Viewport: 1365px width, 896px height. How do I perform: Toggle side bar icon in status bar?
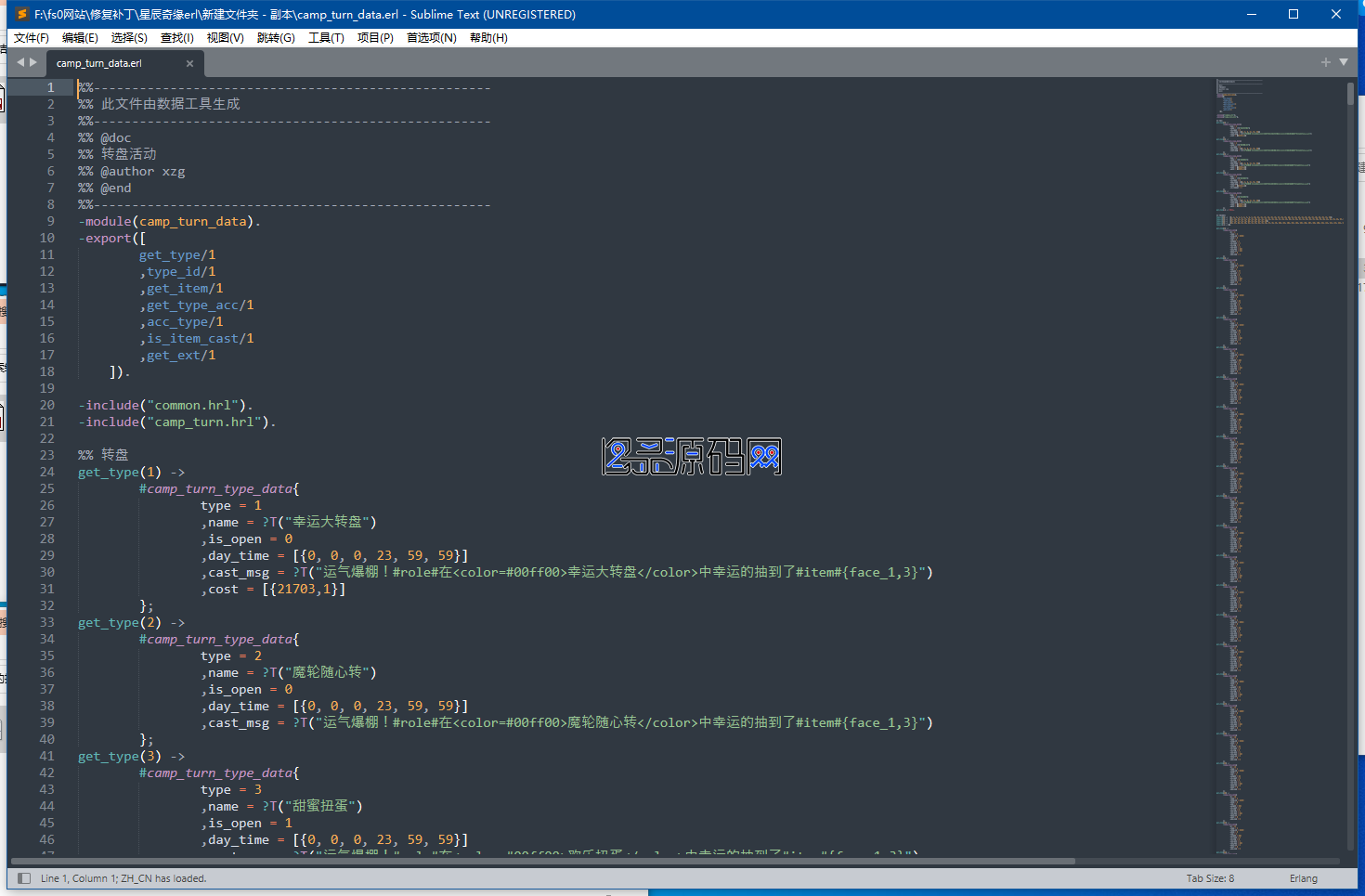coord(24,878)
